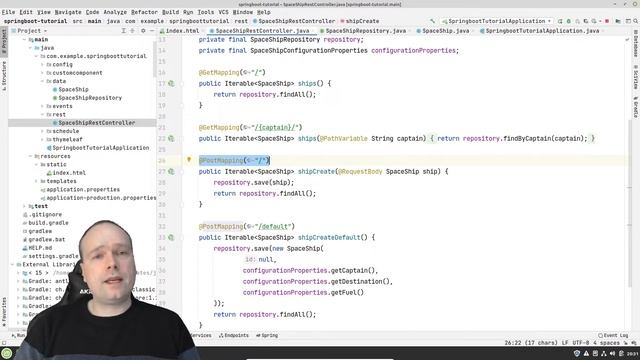The height and width of the screenshot is (360, 640).
Task: Open the VCS menu
Action: (223, 12)
